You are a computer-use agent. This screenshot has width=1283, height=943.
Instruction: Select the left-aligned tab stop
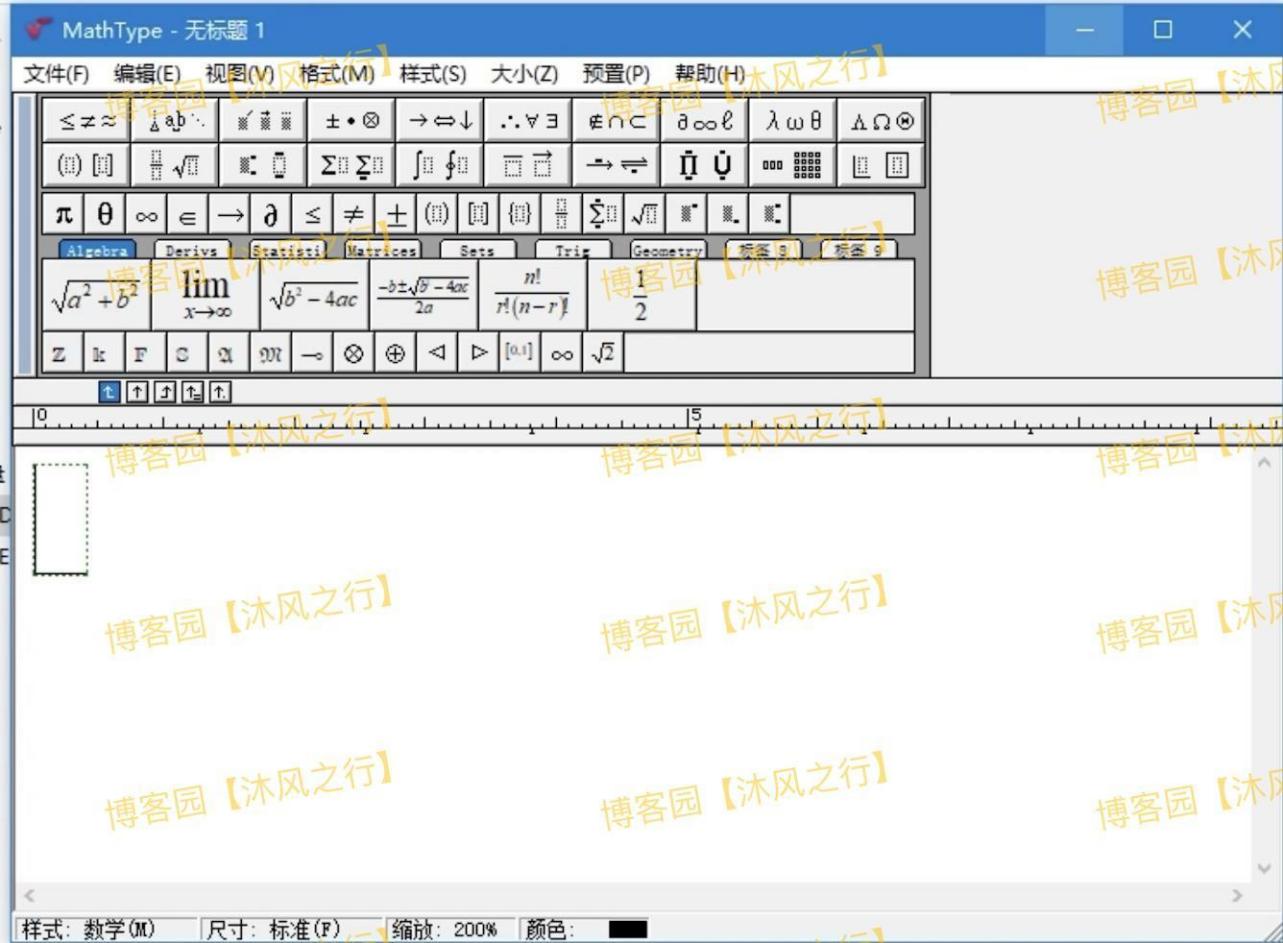tap(109, 393)
